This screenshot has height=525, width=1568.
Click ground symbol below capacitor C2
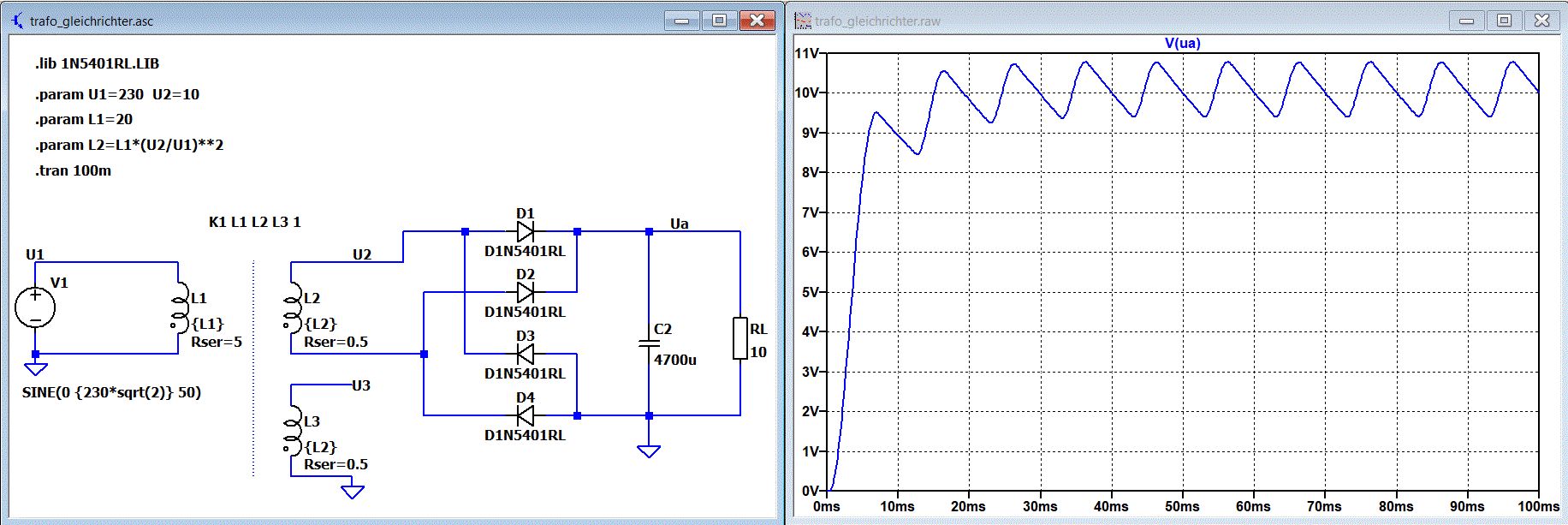(649, 451)
